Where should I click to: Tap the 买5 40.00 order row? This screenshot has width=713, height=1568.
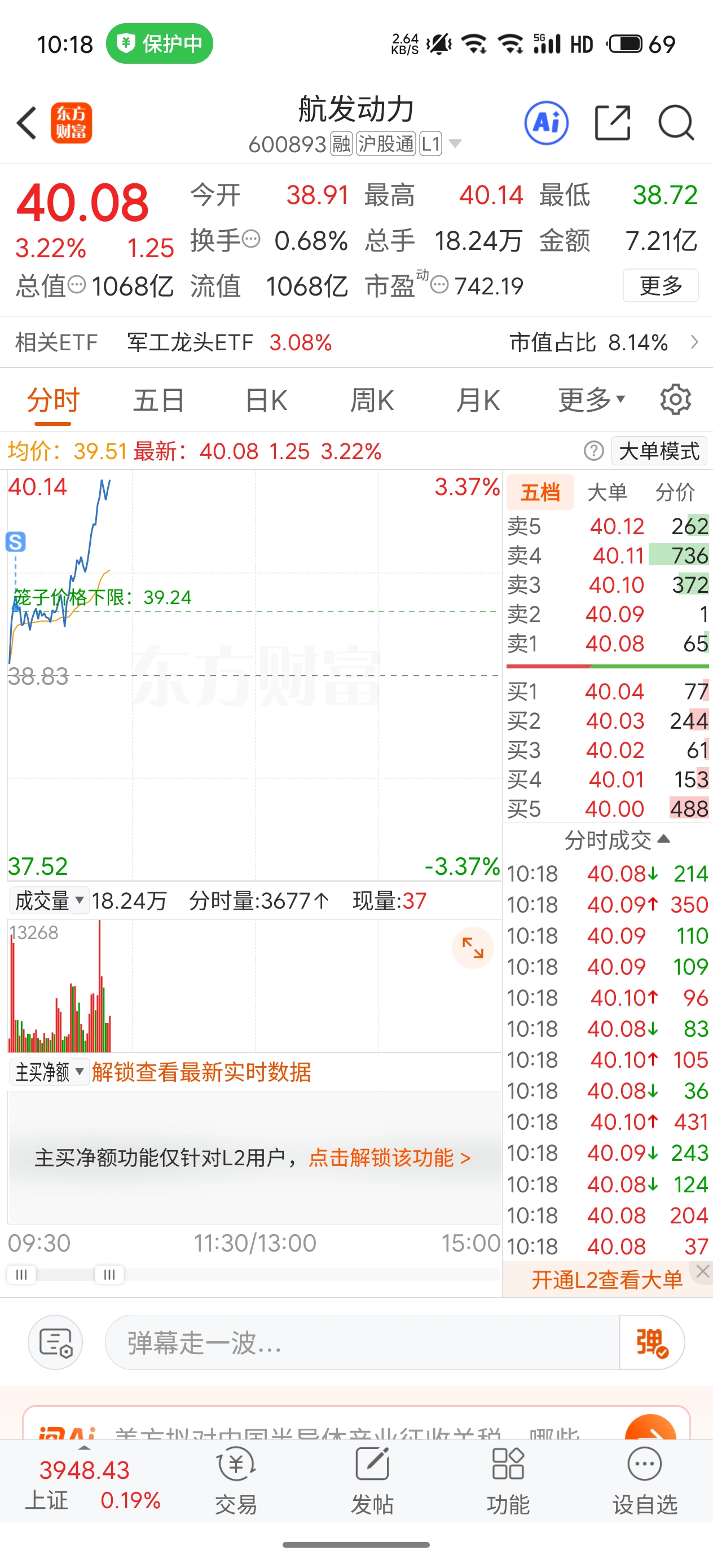[x=608, y=809]
